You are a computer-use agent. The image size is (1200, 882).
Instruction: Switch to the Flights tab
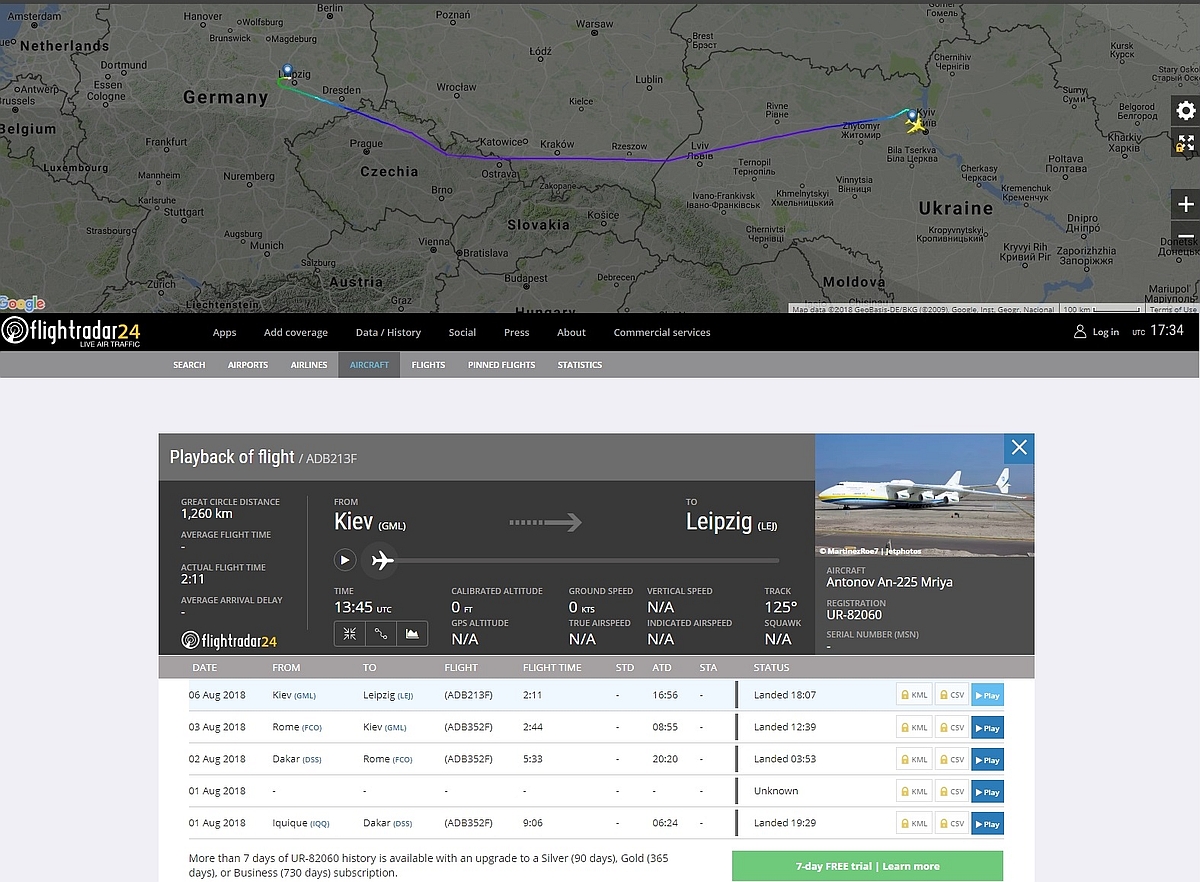[x=428, y=365]
